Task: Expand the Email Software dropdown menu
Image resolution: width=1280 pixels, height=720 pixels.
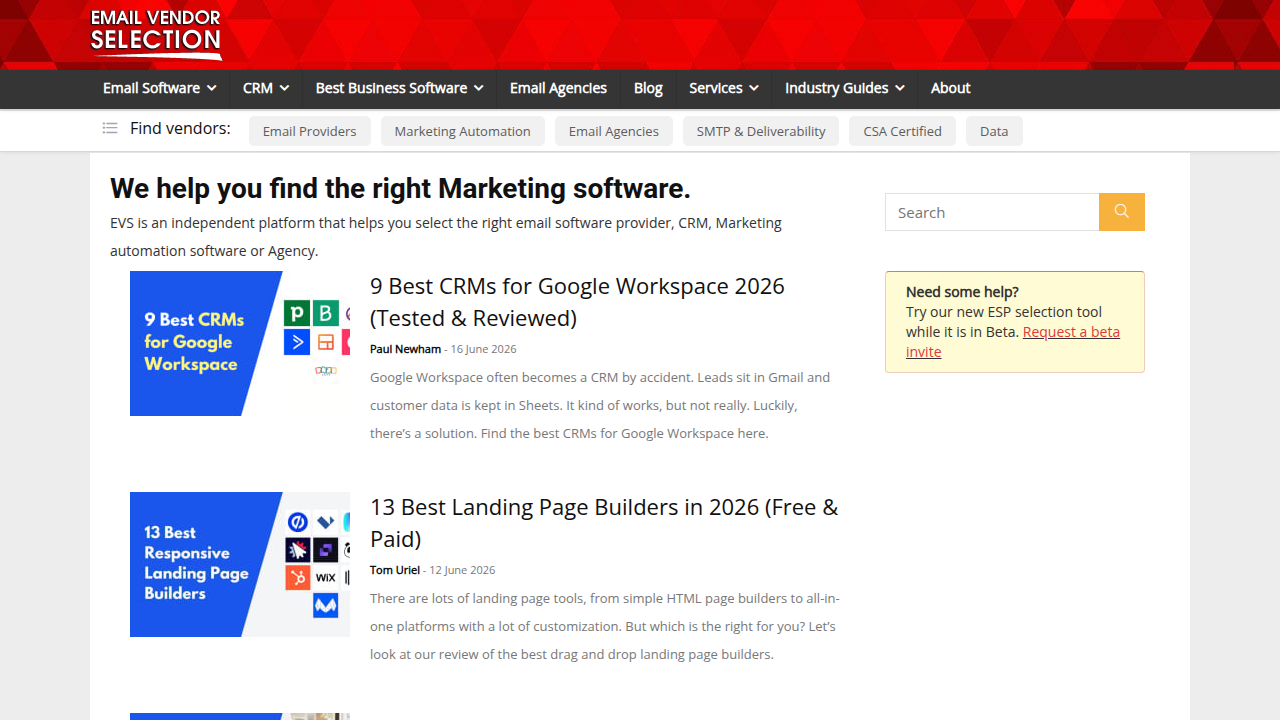Action: click(x=160, y=88)
